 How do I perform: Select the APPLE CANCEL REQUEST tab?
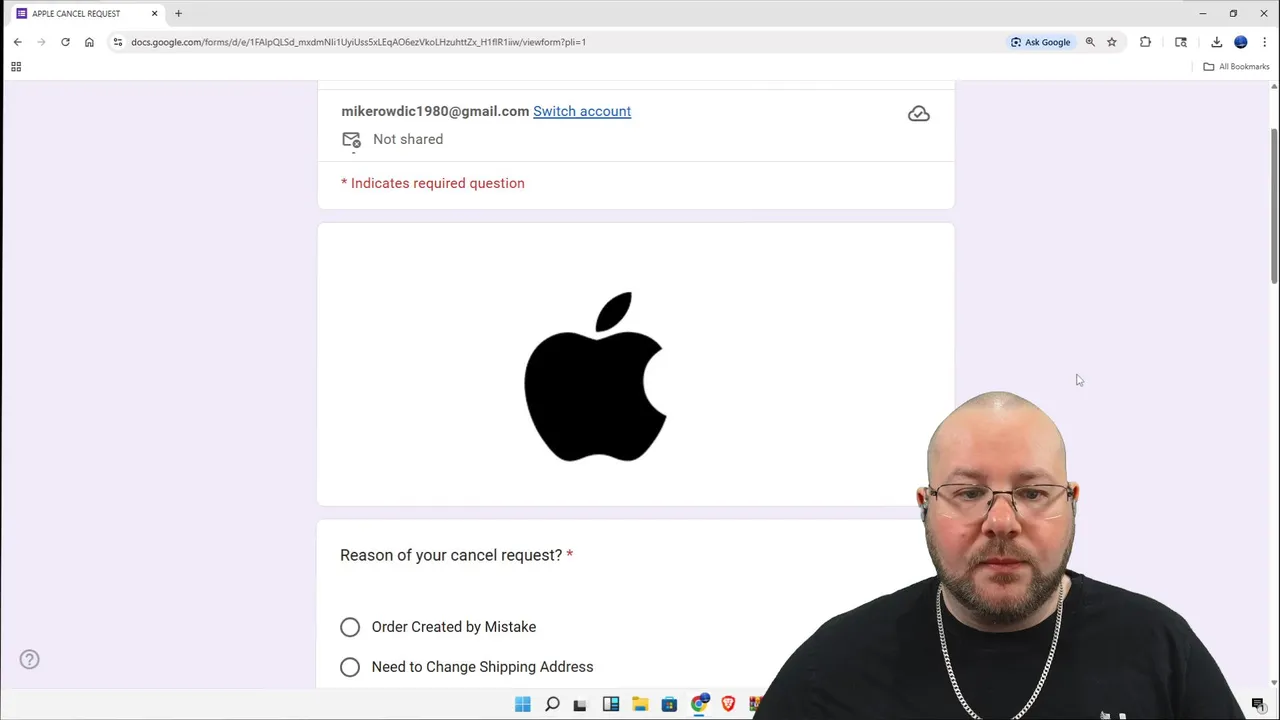pos(86,13)
